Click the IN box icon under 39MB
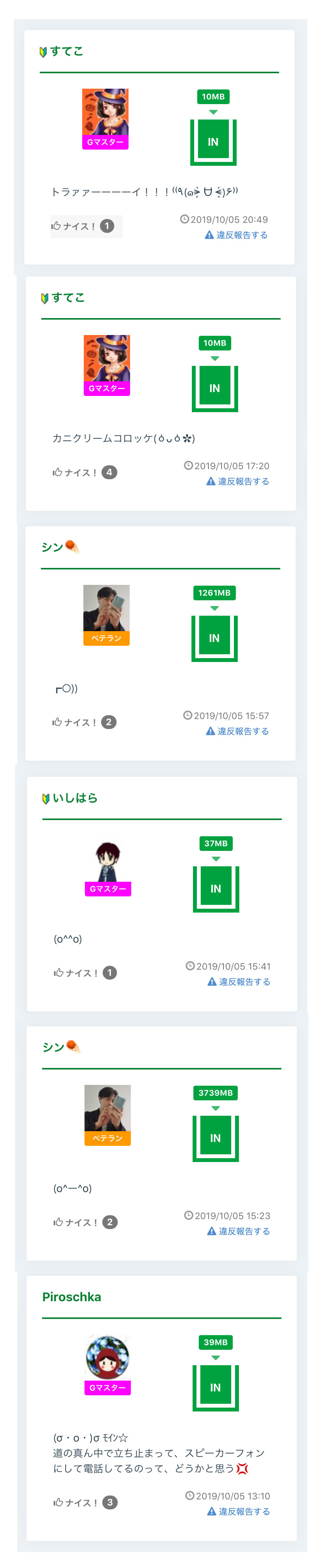 (215, 1387)
